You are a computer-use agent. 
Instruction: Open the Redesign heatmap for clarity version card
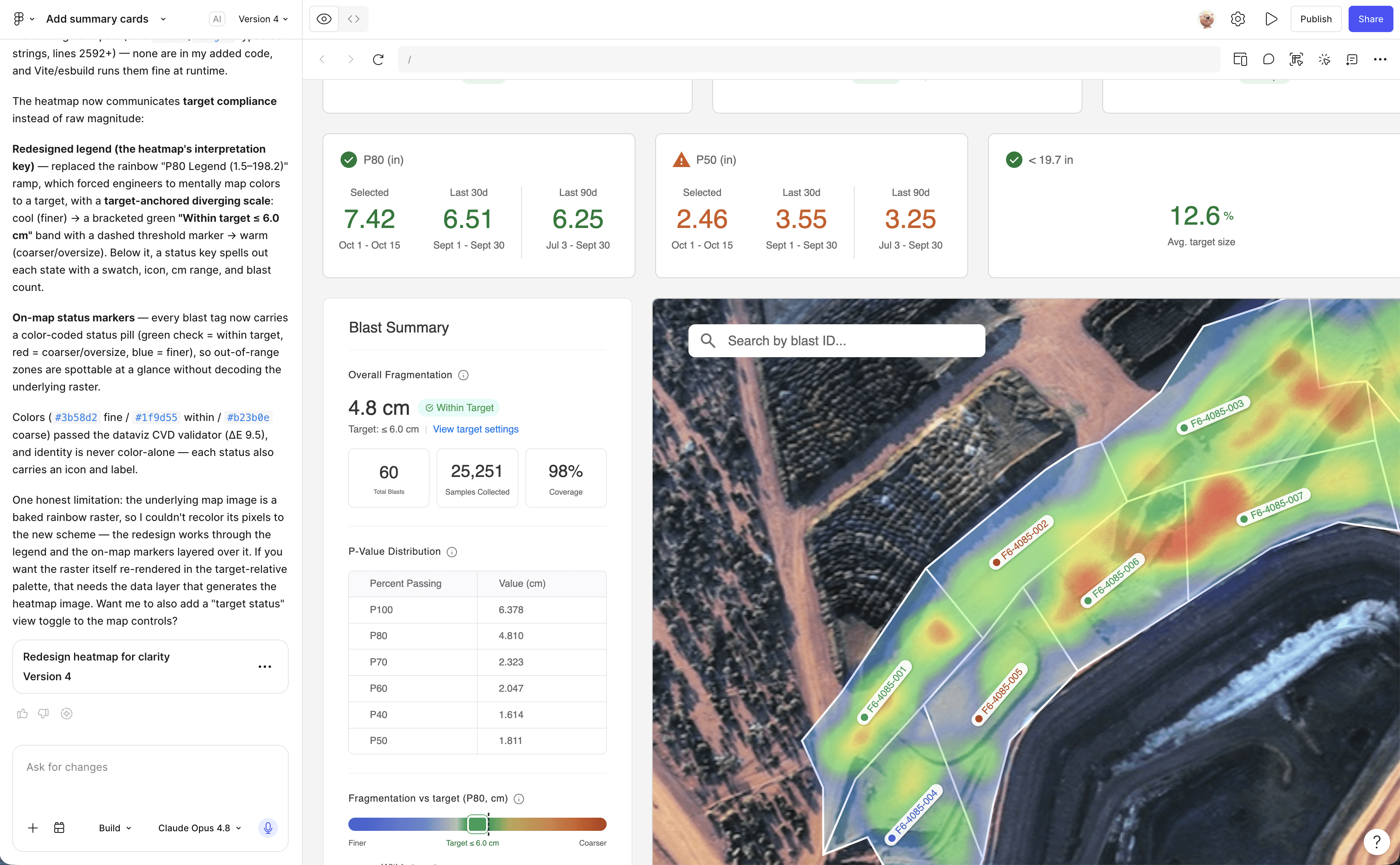tap(151, 667)
